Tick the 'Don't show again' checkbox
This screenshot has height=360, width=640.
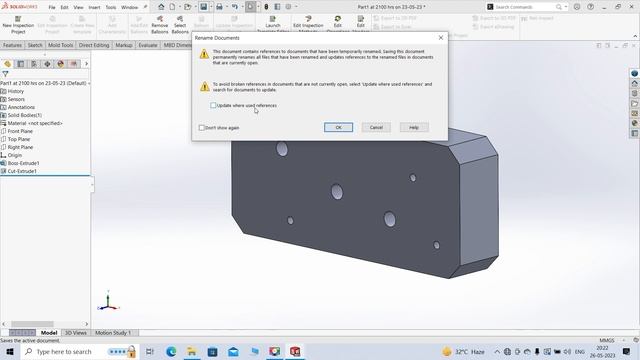[202, 128]
